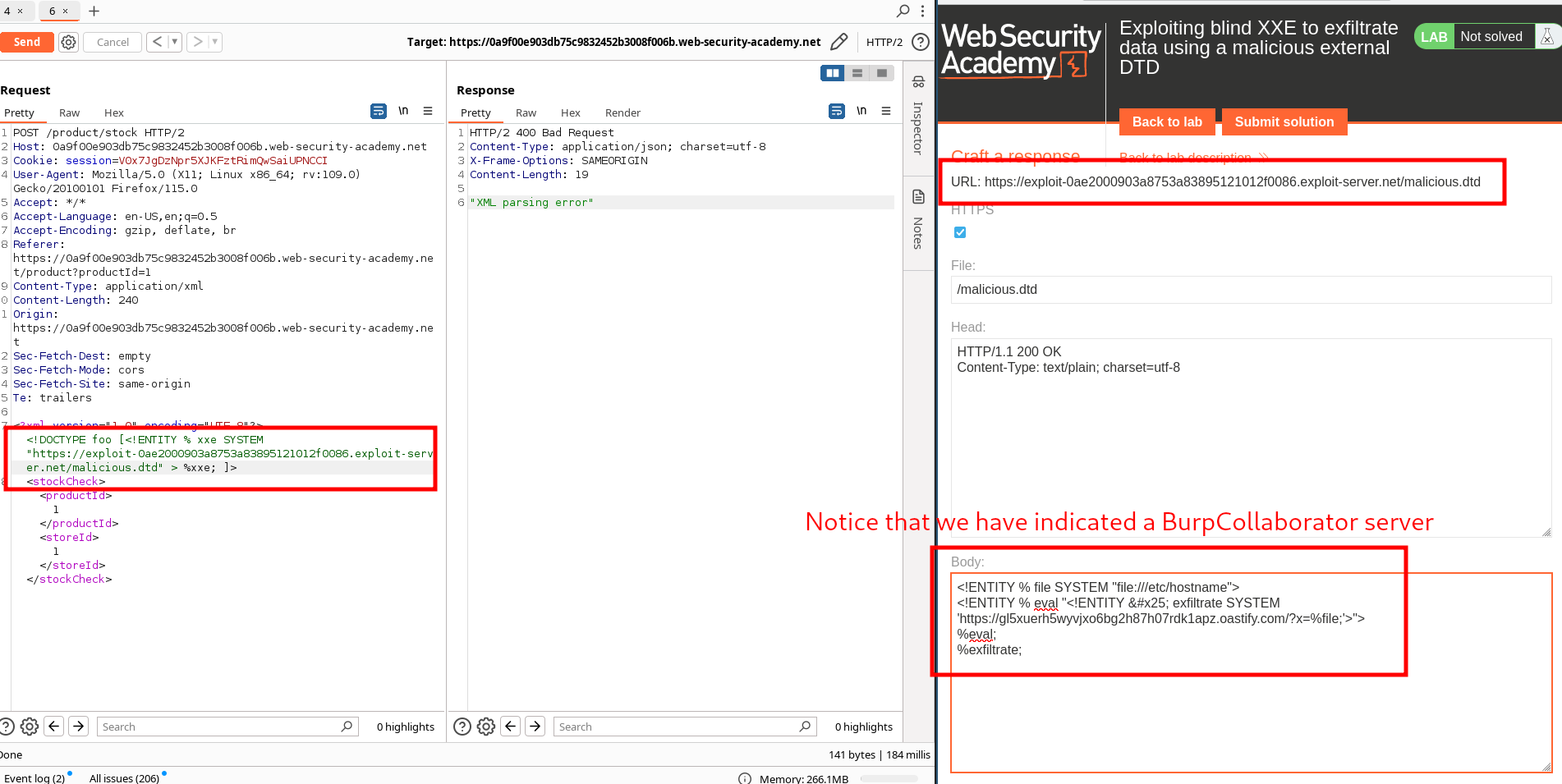This screenshot has width=1562, height=784.
Task: Go to previous match in Response search
Action: tap(511, 727)
